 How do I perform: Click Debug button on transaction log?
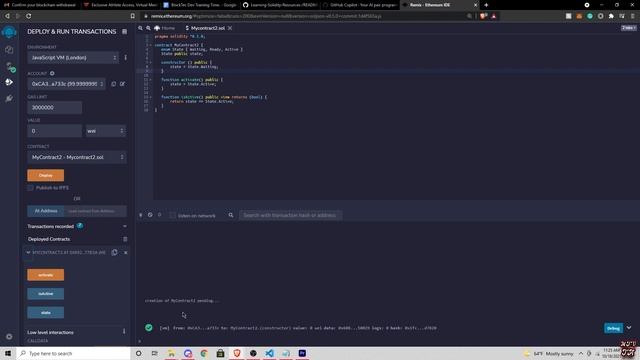(x=613, y=328)
